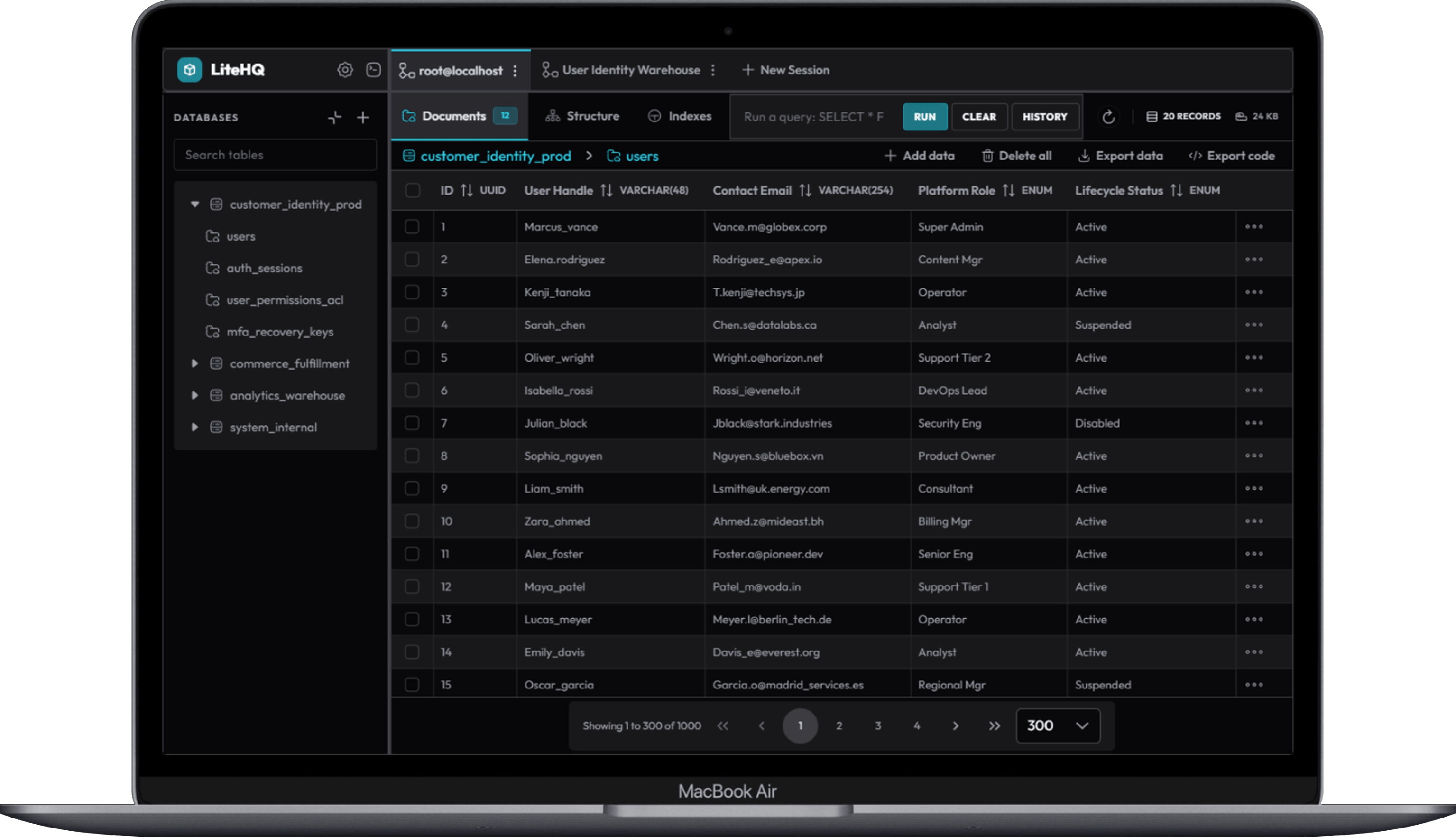This screenshot has width=1456, height=837.
Task: Open row actions dots for Kenji_tanaka
Action: point(1254,292)
